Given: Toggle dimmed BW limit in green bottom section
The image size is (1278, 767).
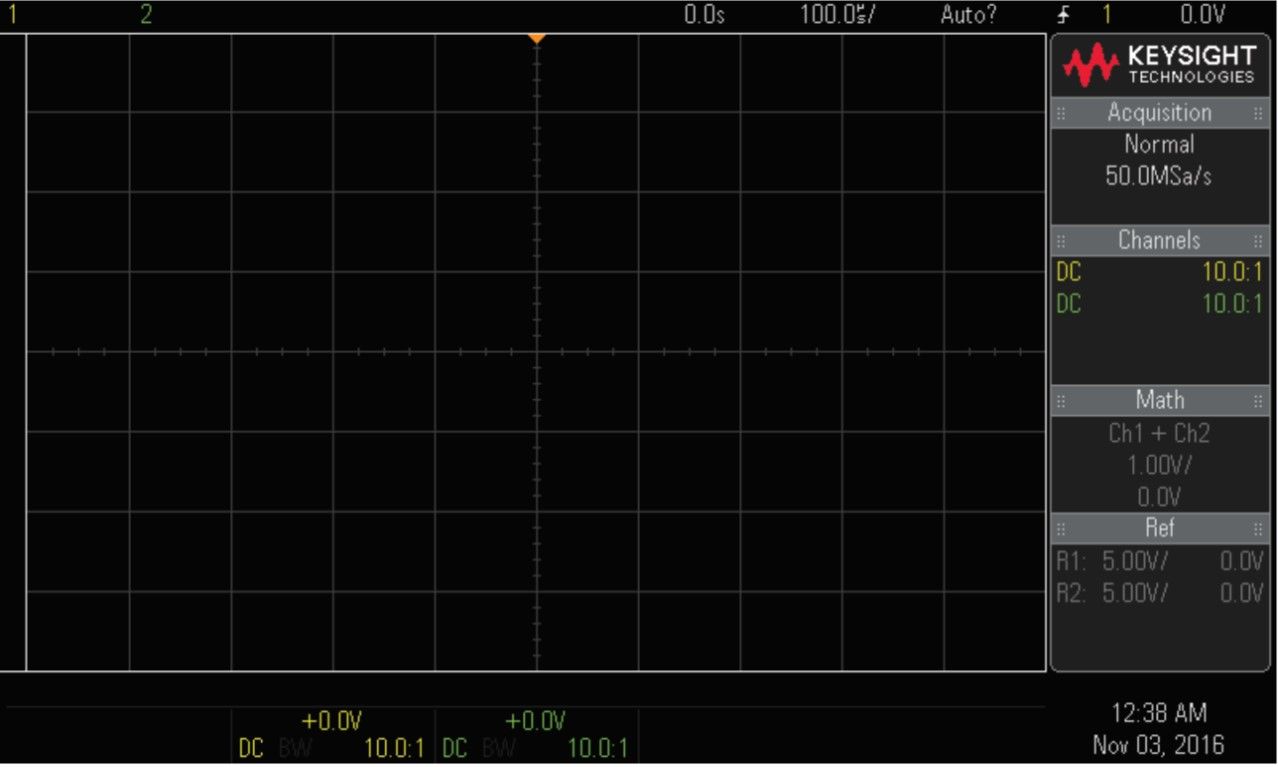Looking at the screenshot, I should 497,749.
